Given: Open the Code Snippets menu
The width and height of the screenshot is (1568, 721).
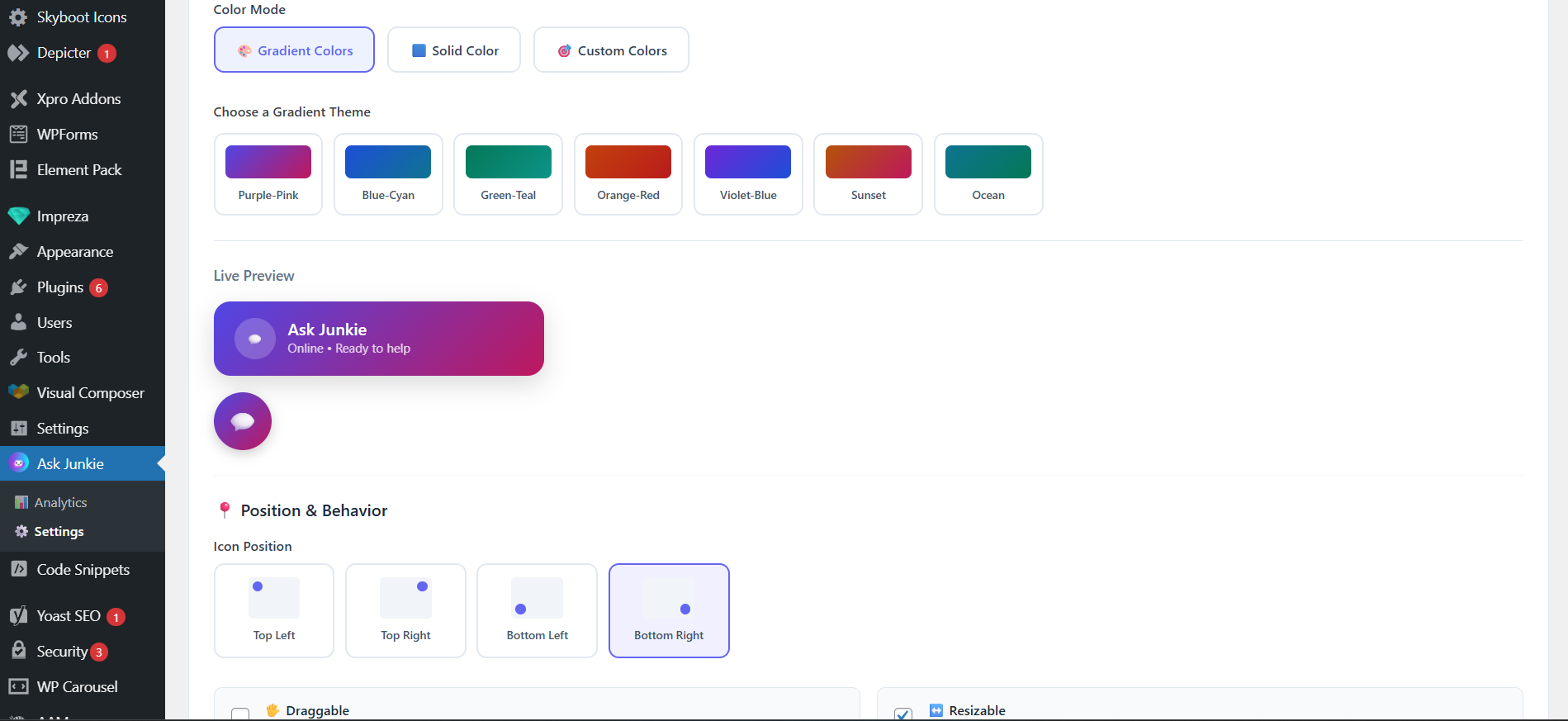Looking at the screenshot, I should (x=83, y=570).
